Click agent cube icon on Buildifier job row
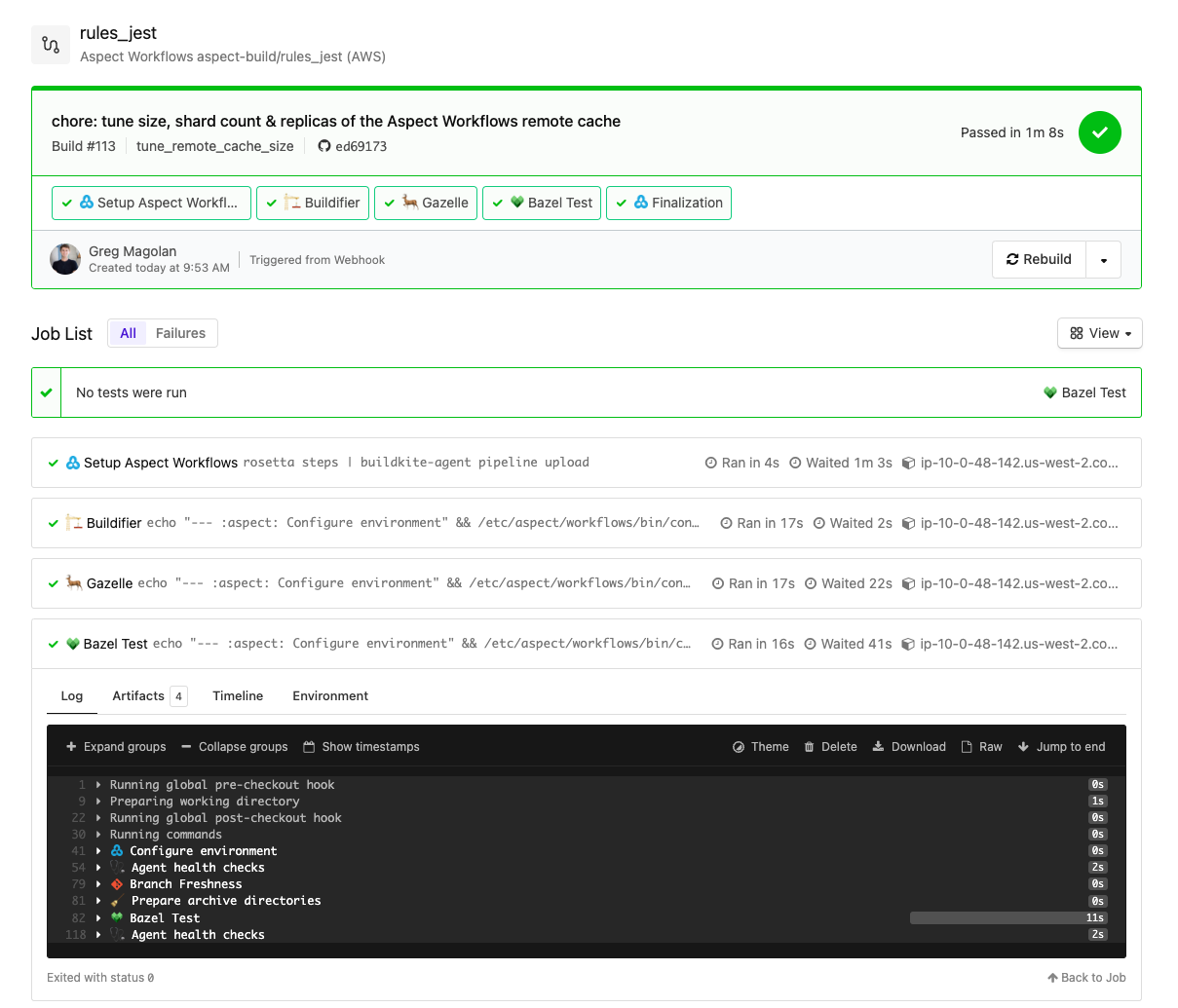 pyautogui.click(x=908, y=523)
